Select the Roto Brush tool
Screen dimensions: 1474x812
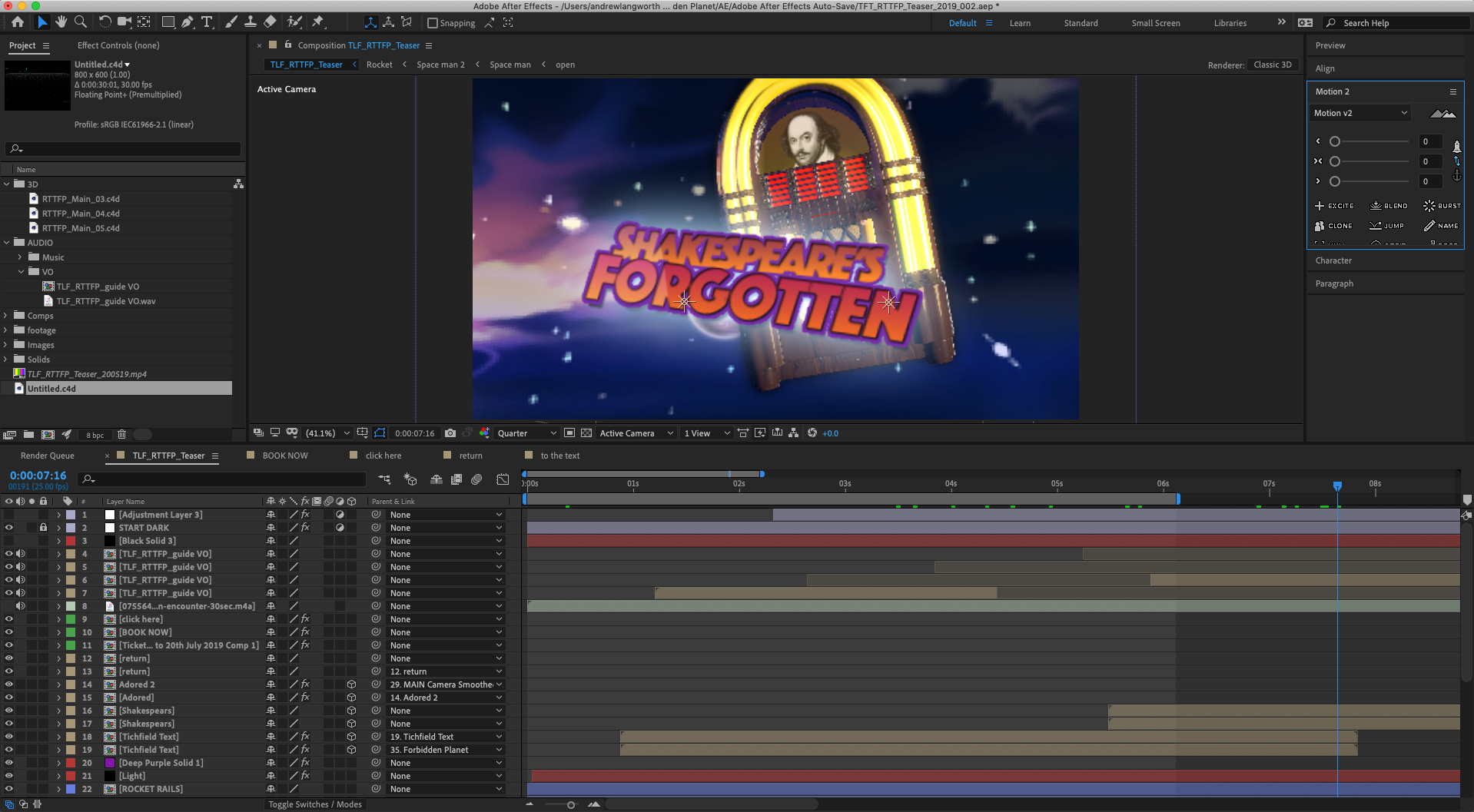pos(294,22)
